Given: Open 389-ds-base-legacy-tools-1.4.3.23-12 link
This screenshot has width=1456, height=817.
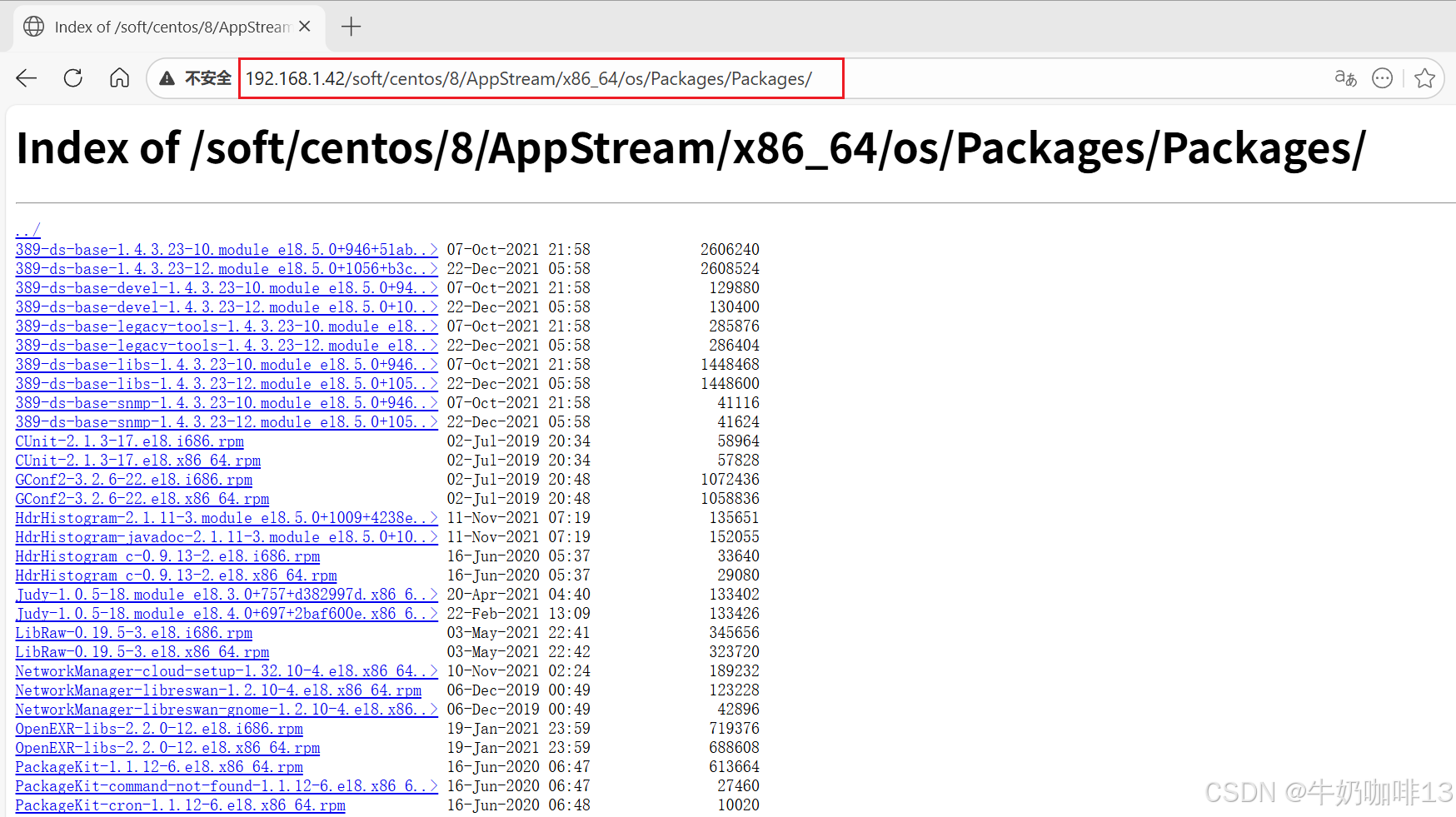Looking at the screenshot, I should [227, 346].
